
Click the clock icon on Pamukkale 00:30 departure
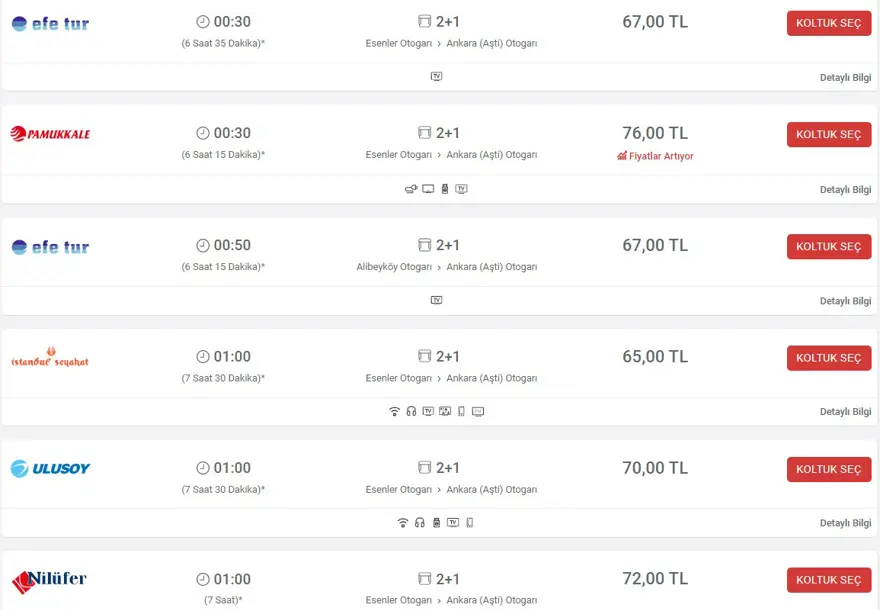[203, 133]
